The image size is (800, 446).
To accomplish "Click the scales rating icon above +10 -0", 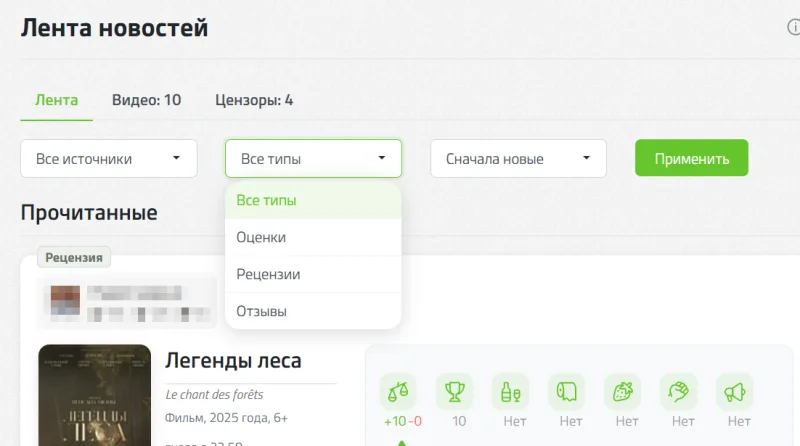I will (398, 392).
